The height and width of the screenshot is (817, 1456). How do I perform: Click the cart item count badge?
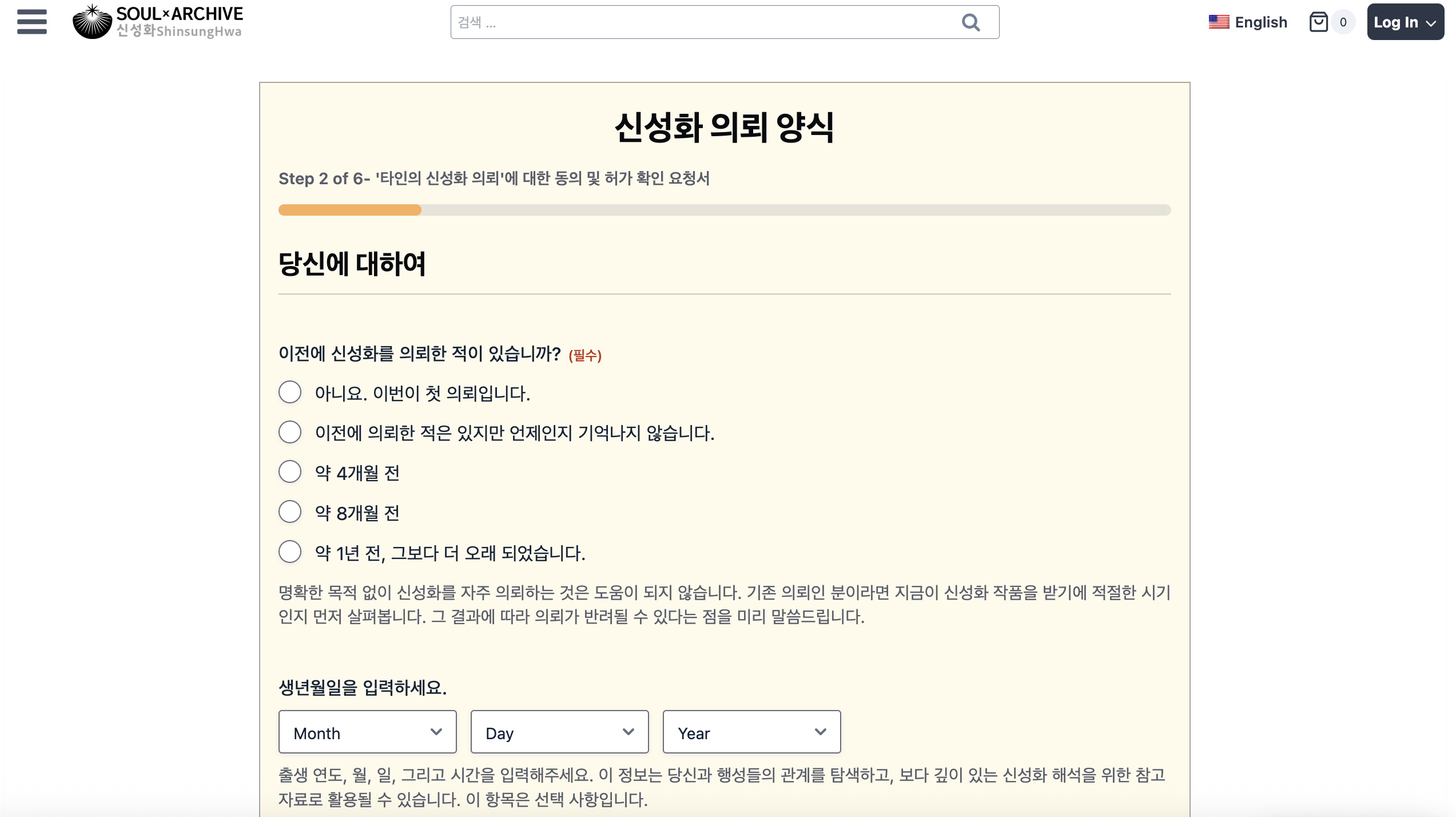(1343, 22)
